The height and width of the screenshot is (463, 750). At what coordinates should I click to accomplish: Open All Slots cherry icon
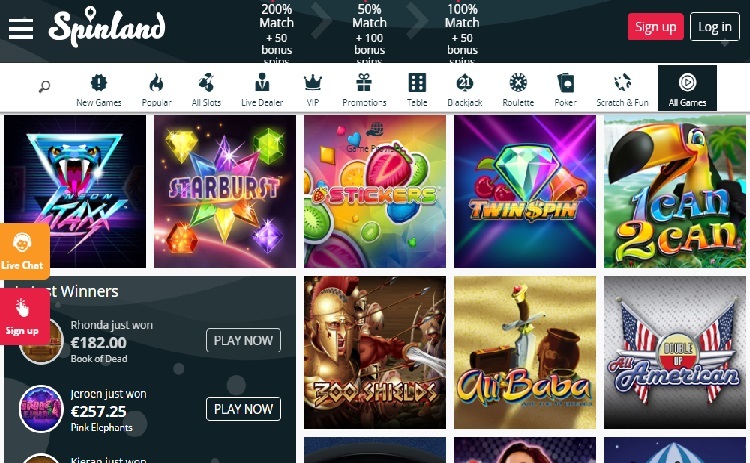[x=206, y=89]
